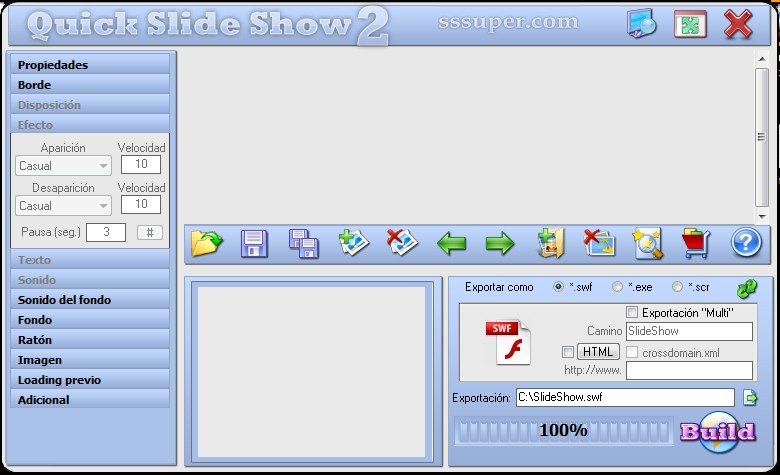Open the Disposición section
The image size is (780, 475).
[x=90, y=104]
